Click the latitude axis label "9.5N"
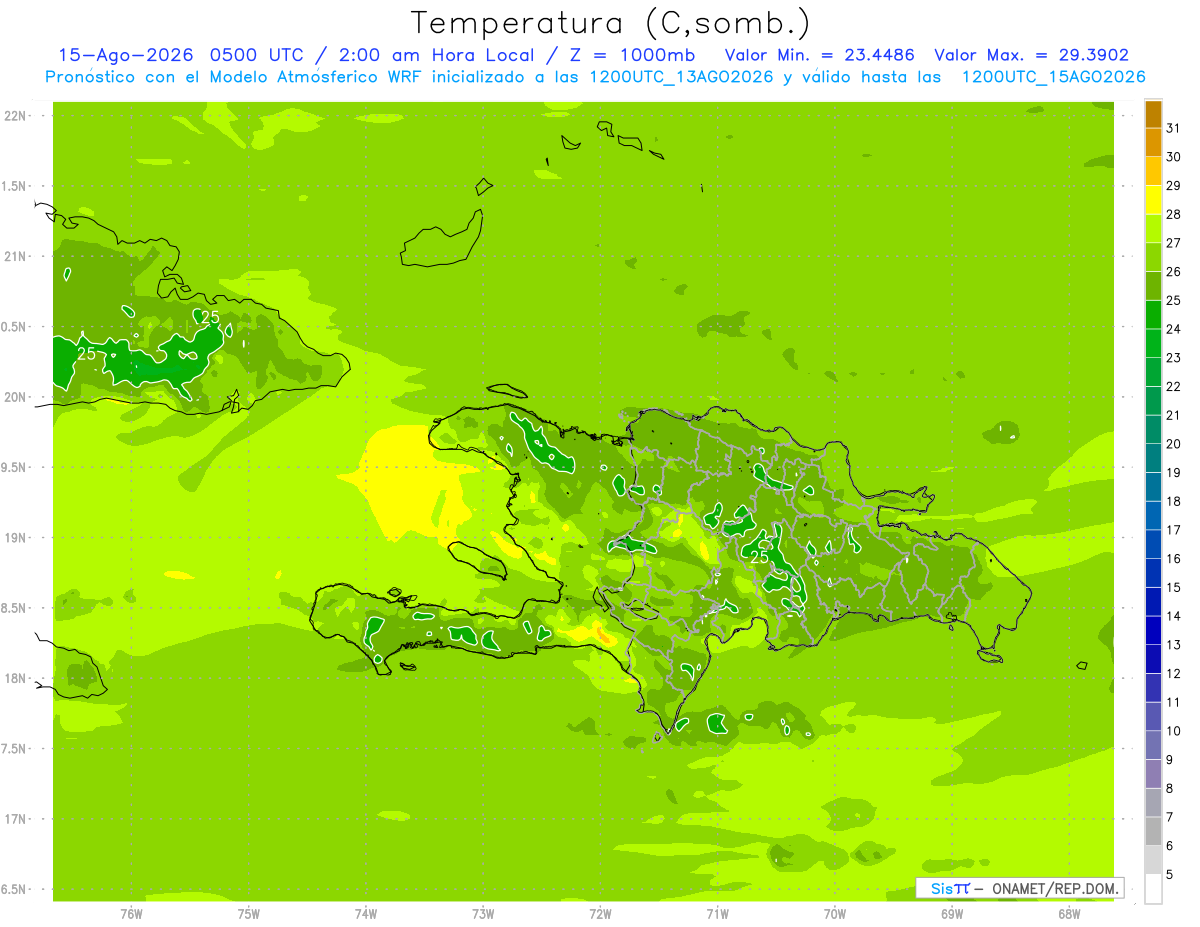The image size is (1200, 927). tap(14, 467)
